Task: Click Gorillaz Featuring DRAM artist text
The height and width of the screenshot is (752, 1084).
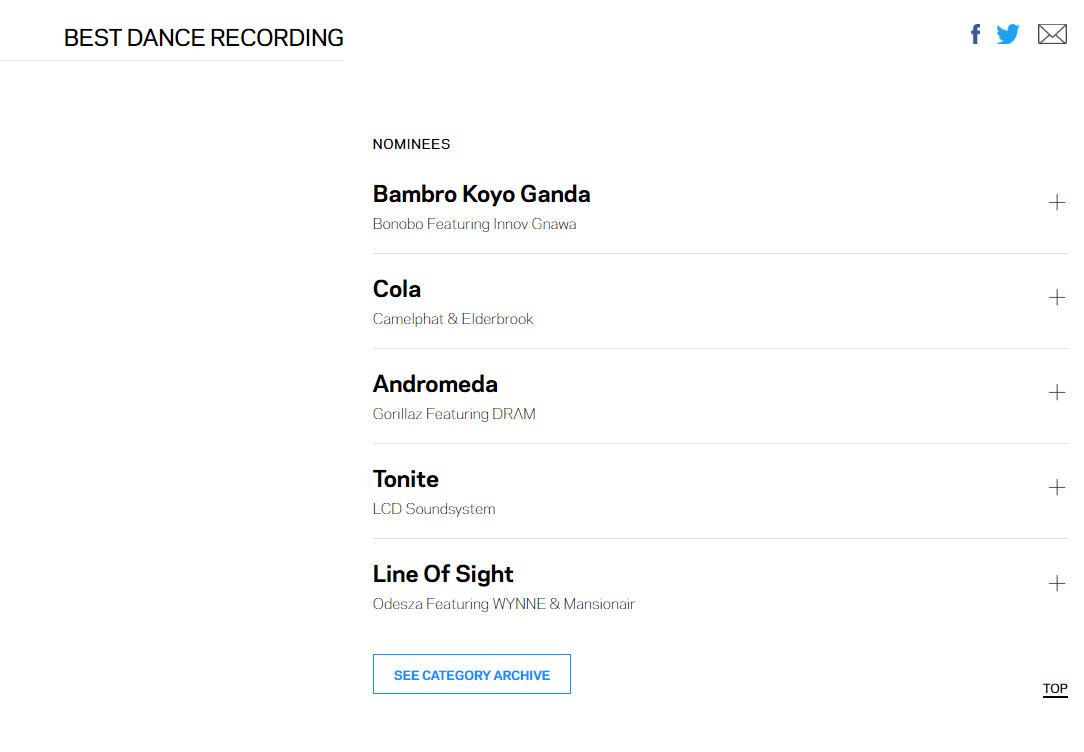Action: 454,414
